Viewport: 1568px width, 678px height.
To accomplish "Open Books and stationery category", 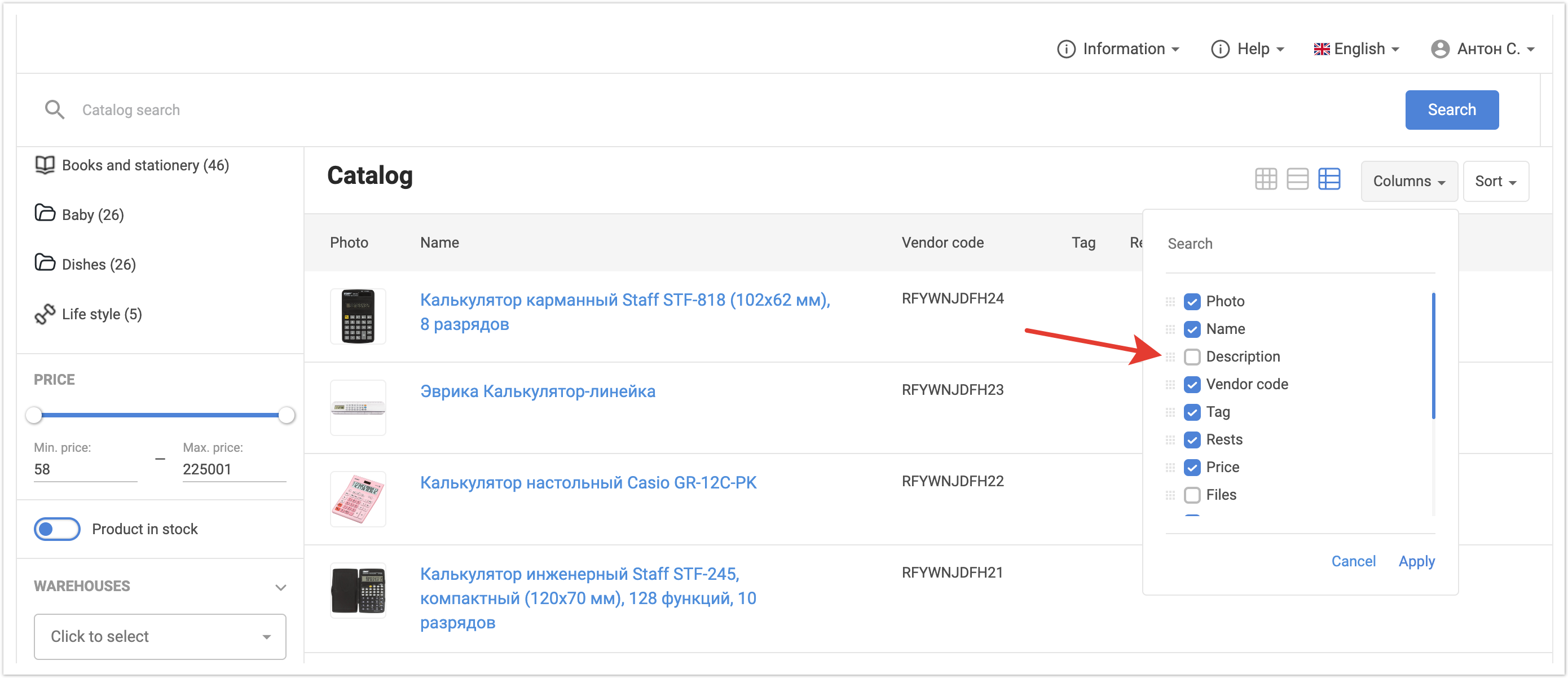I will point(145,165).
